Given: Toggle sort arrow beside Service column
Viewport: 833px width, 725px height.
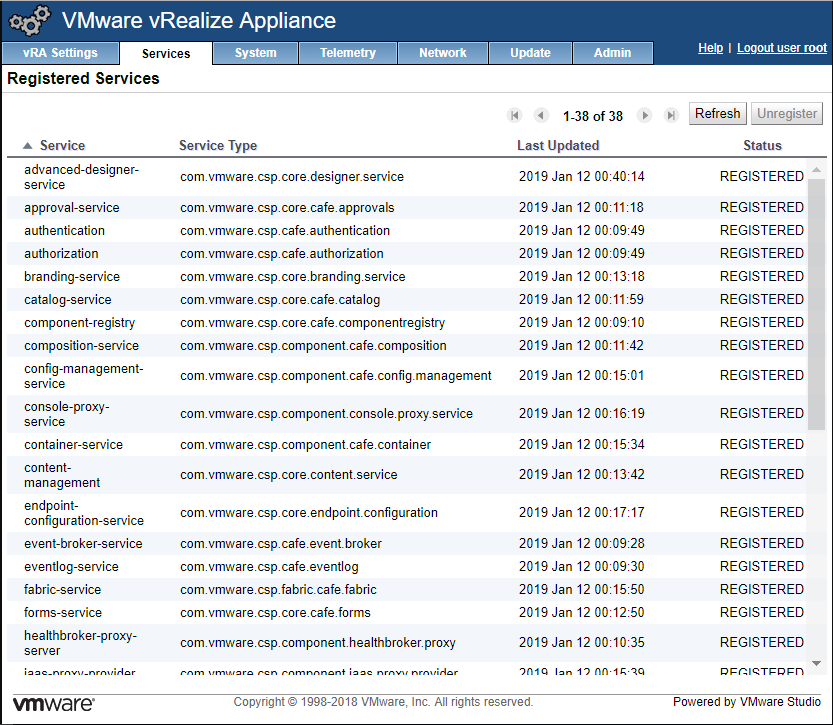Looking at the screenshot, I should (28, 146).
